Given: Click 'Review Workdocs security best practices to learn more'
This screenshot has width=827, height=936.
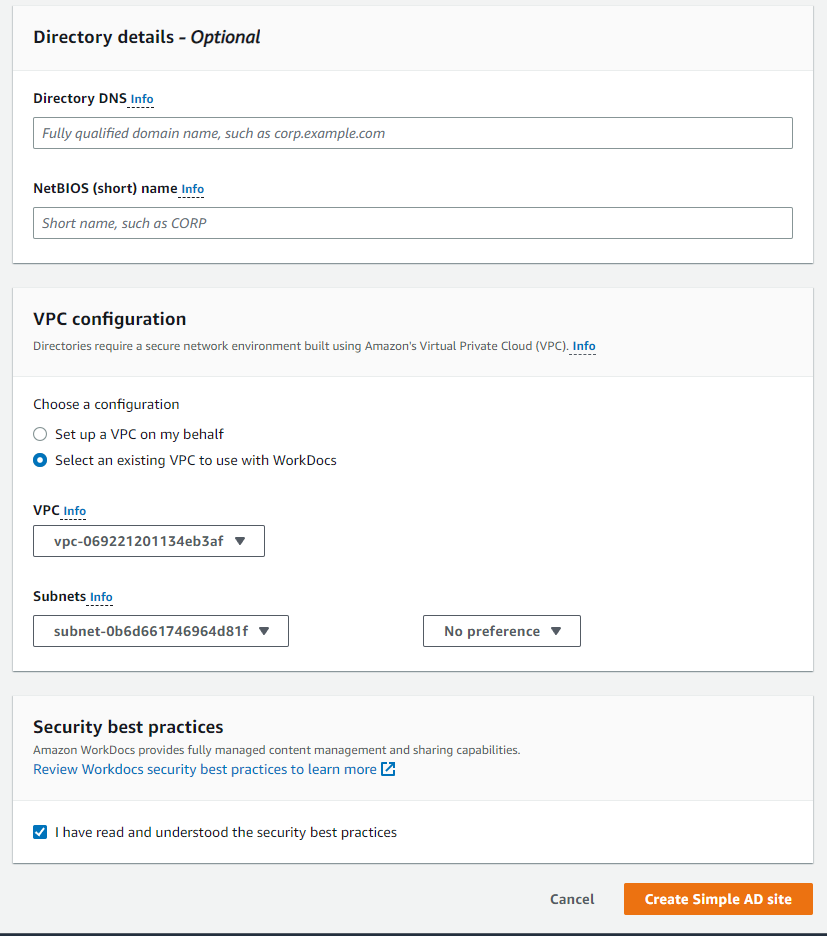Looking at the screenshot, I should click(x=202, y=769).
